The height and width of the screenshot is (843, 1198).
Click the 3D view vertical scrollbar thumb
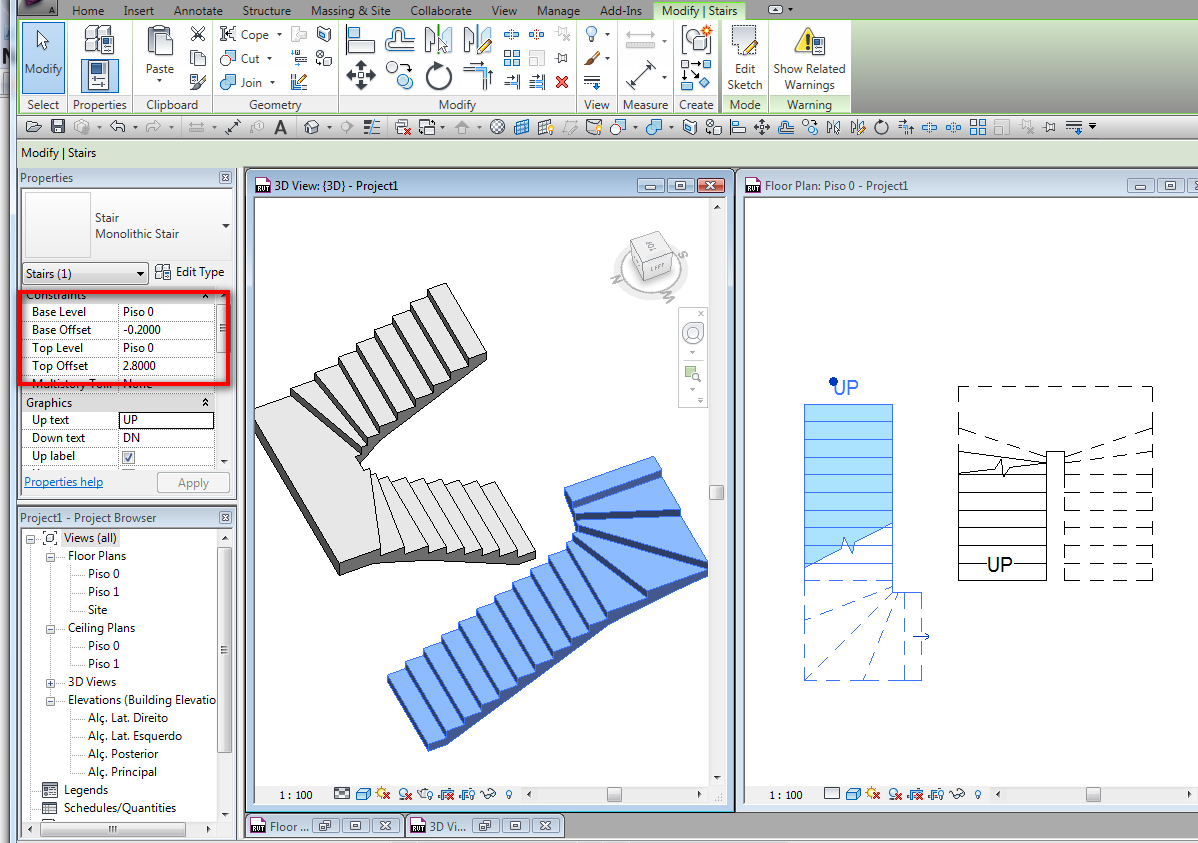[717, 492]
